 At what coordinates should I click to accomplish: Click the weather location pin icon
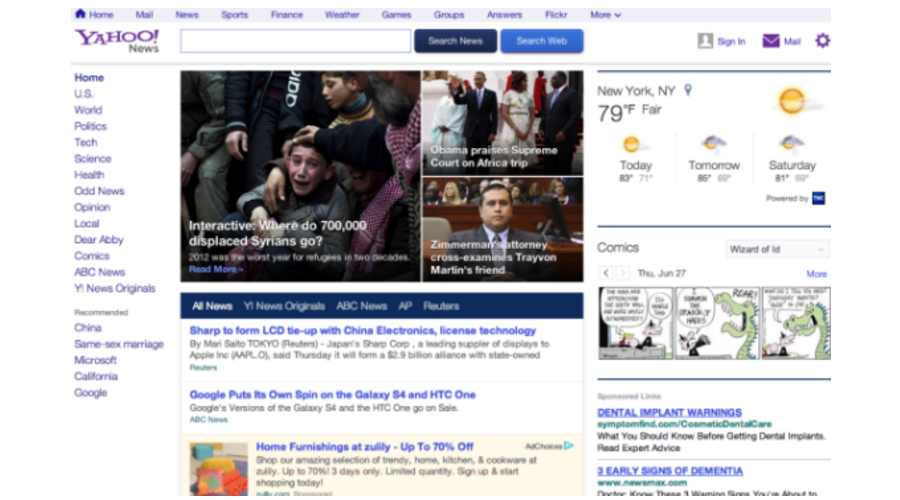pos(687,90)
